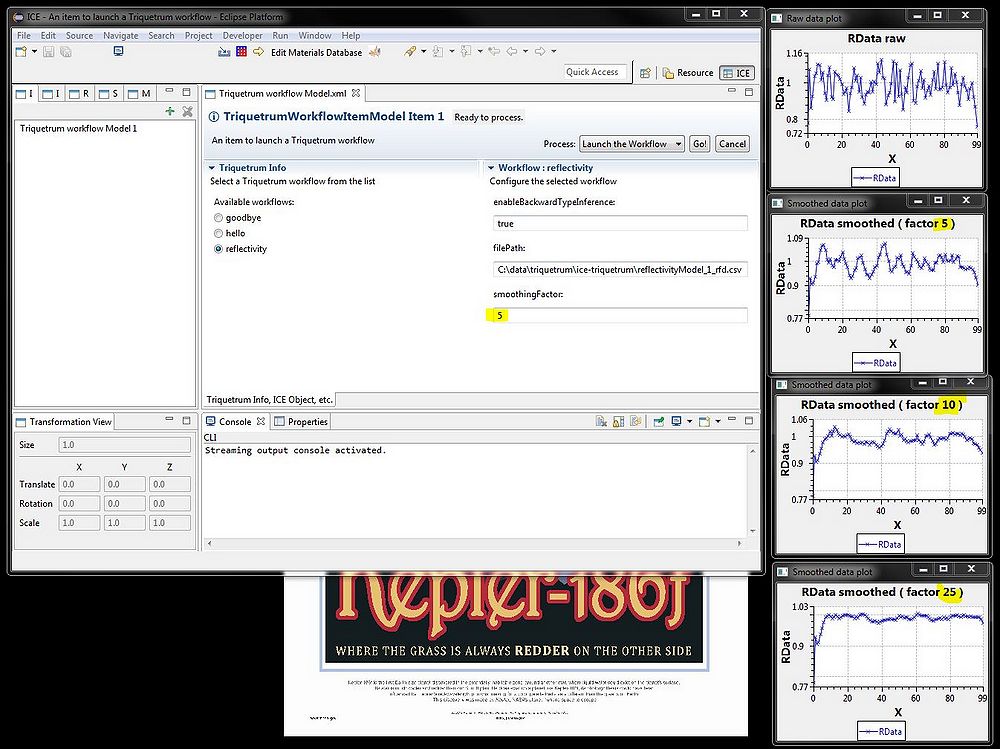Open the Developer menu
1000x749 pixels.
(x=242, y=35)
